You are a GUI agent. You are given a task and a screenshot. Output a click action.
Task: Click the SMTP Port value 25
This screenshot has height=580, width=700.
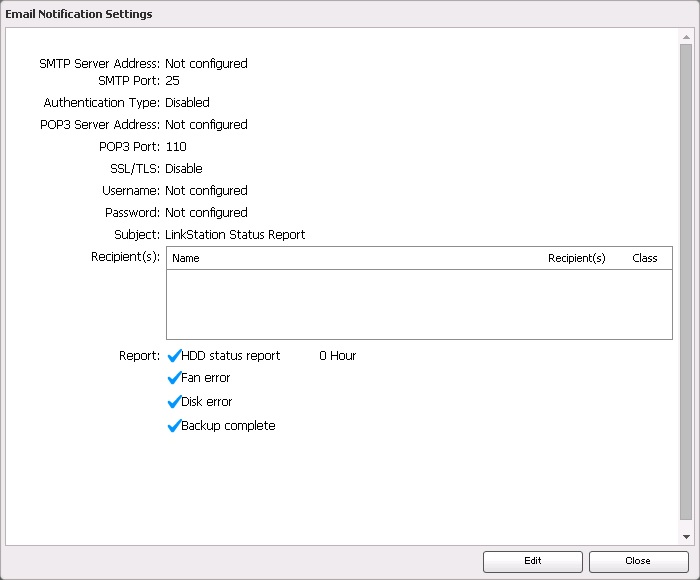(x=172, y=81)
